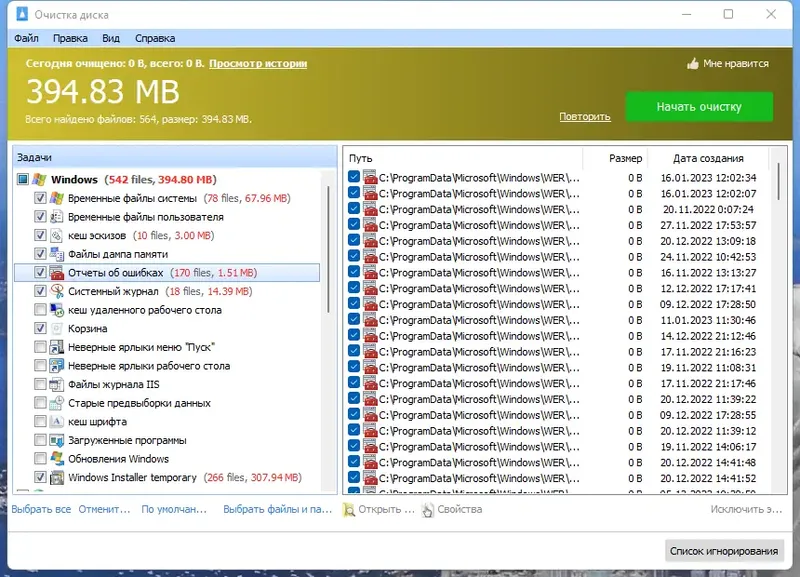Click the Файлы журнала IIS icon

click(x=57, y=384)
